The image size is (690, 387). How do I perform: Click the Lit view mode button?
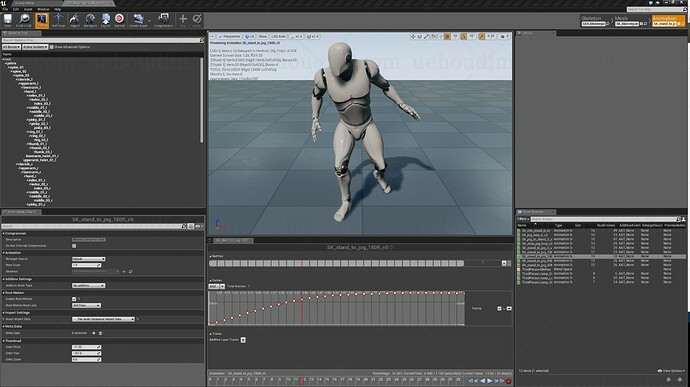click(250, 37)
